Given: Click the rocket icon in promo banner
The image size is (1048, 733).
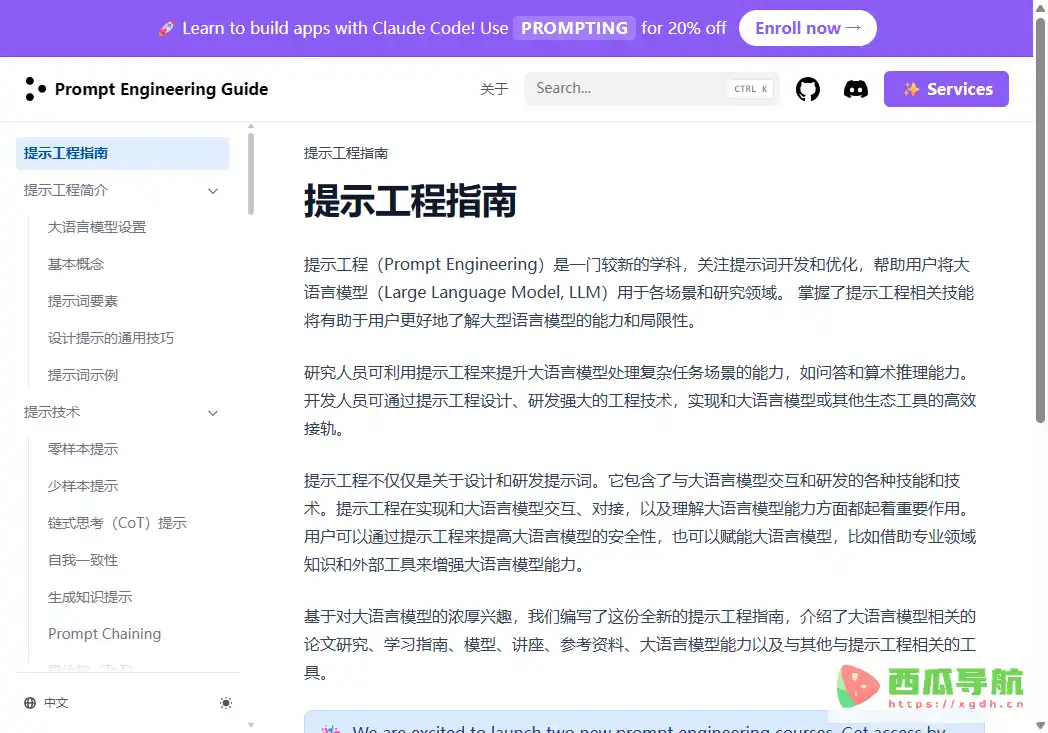Looking at the screenshot, I should [166, 28].
